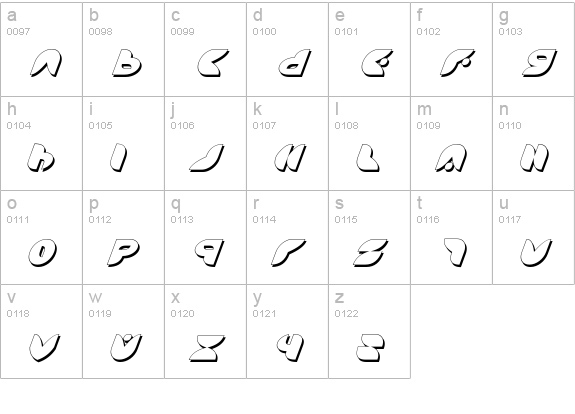Image resolution: width=575 pixels, height=414 pixels.
Task: Select the glyph for letter k
Action: pos(290,157)
